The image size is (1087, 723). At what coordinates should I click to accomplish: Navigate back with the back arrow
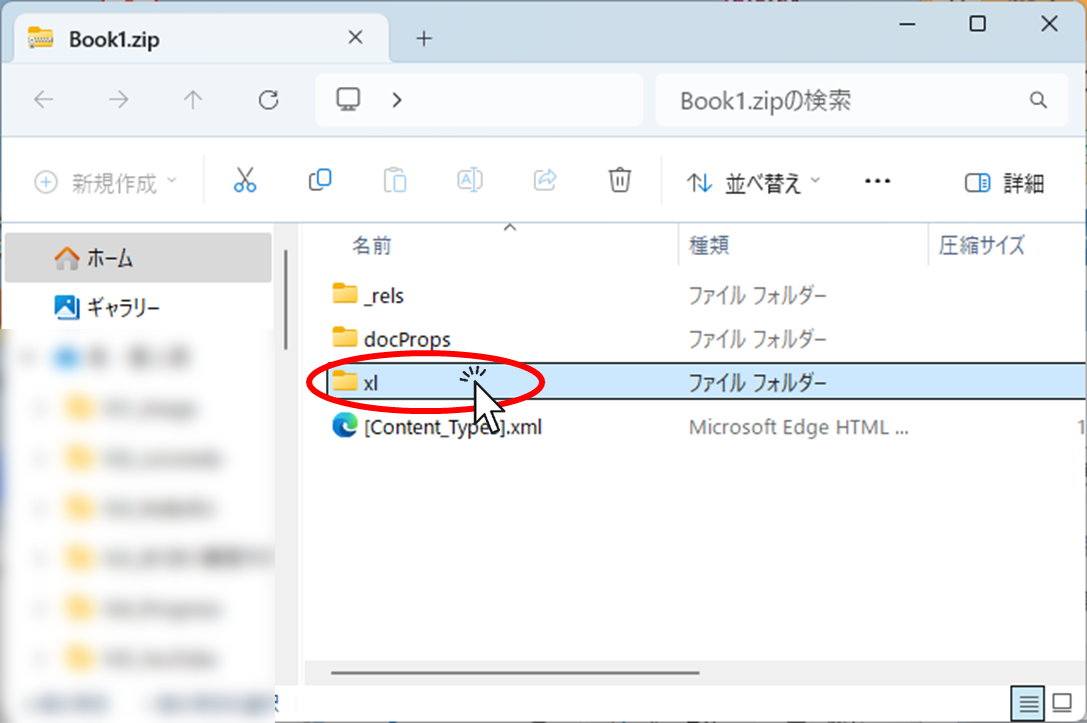pos(44,100)
